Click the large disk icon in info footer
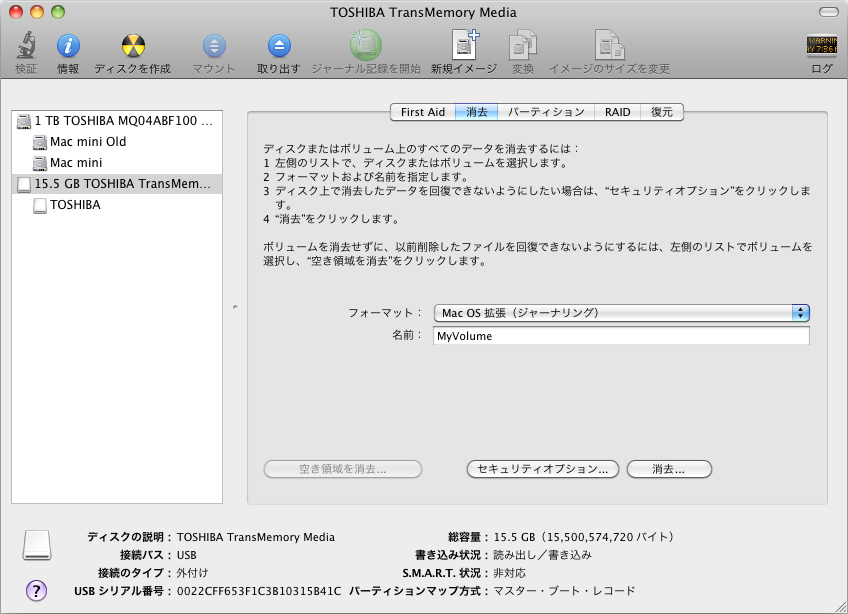Image resolution: width=848 pixels, height=614 pixels. [x=37, y=545]
